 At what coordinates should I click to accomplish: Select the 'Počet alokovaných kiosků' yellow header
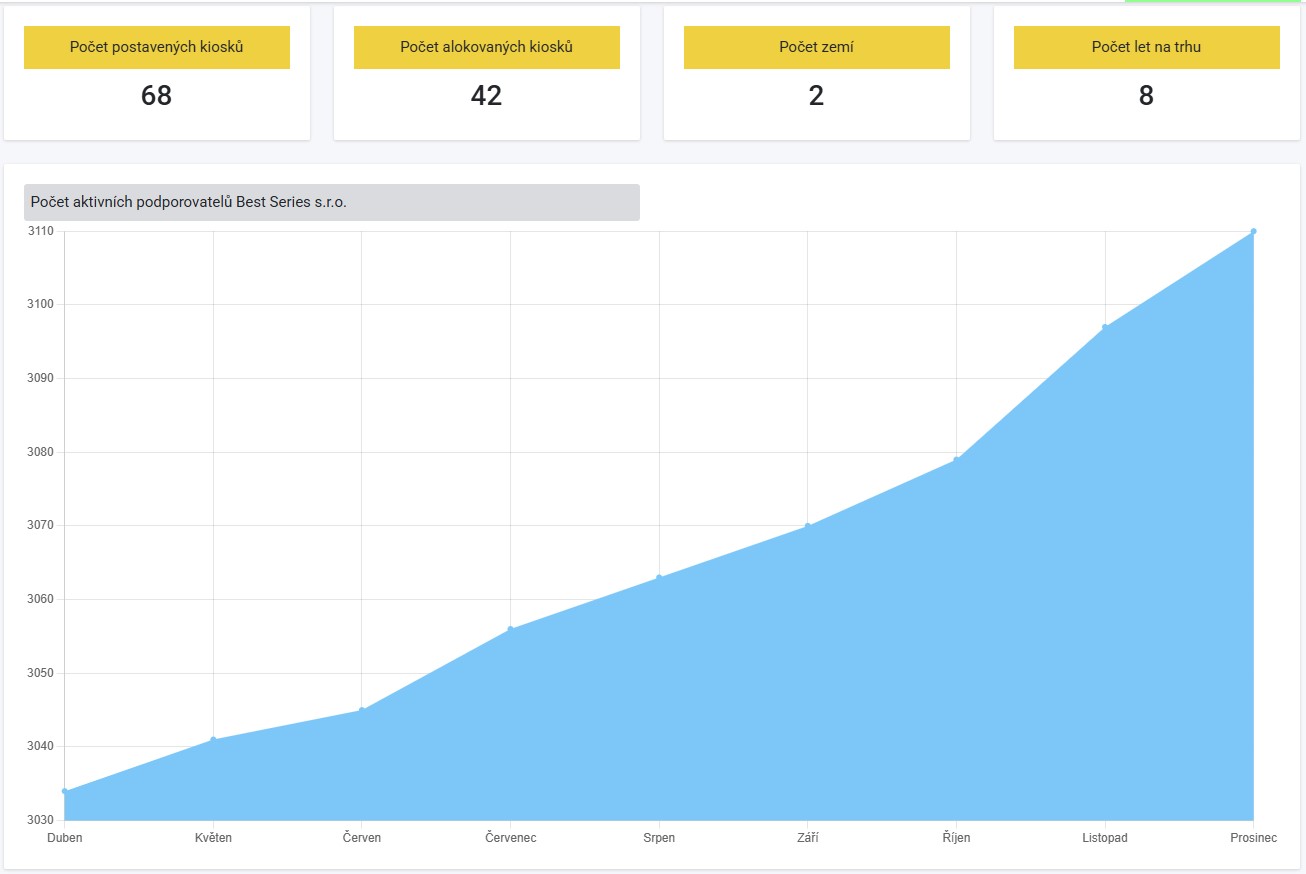[x=486, y=47]
